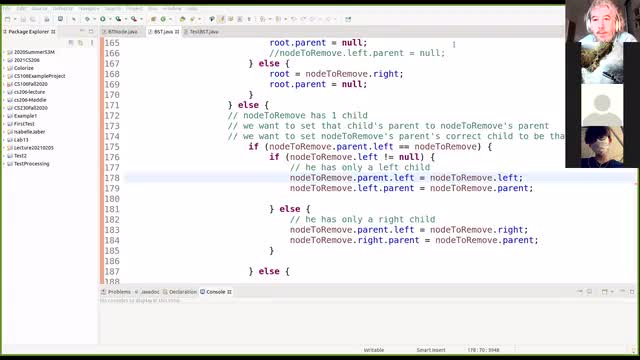The width and height of the screenshot is (640, 360).
Task: Switch to the BTNode.java editor tab
Action: click(121, 31)
